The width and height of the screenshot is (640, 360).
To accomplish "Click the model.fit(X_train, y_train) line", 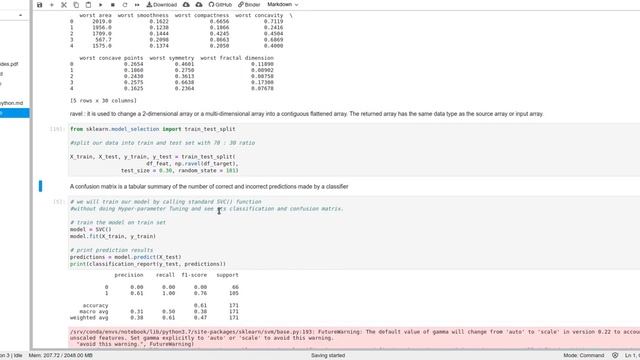I will [x=113, y=236].
